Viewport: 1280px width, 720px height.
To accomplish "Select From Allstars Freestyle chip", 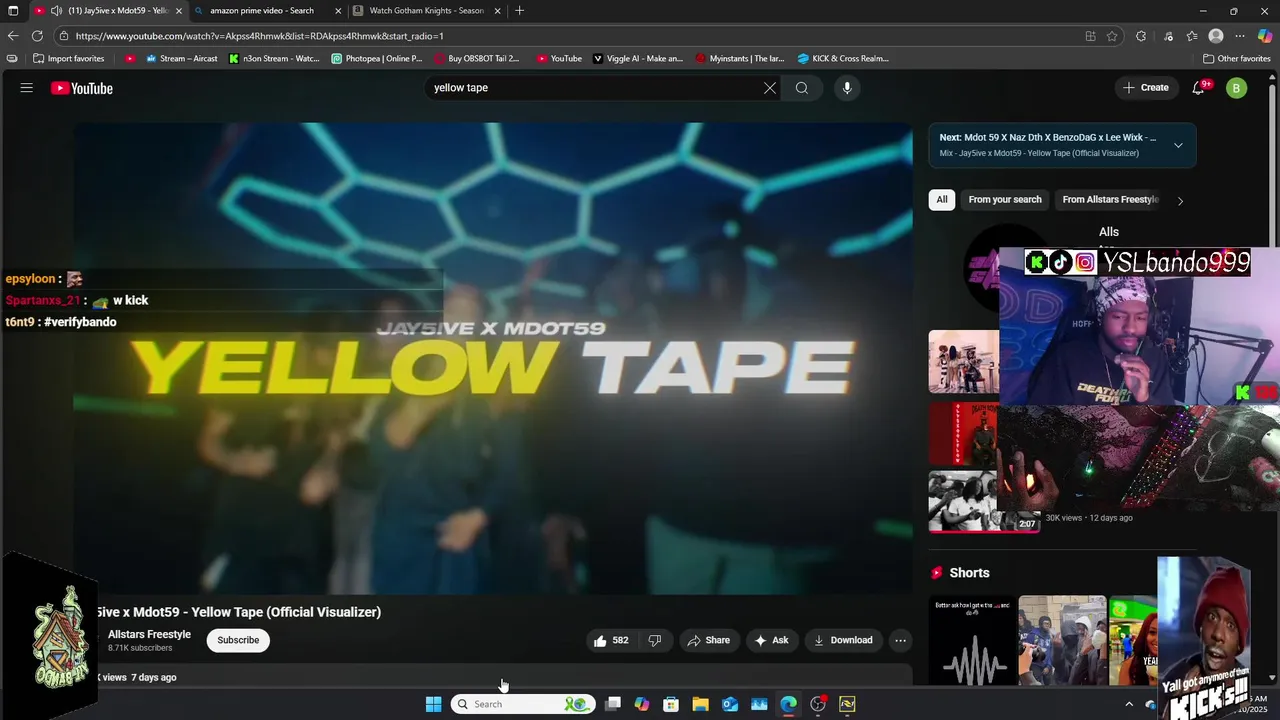I will click(1110, 200).
